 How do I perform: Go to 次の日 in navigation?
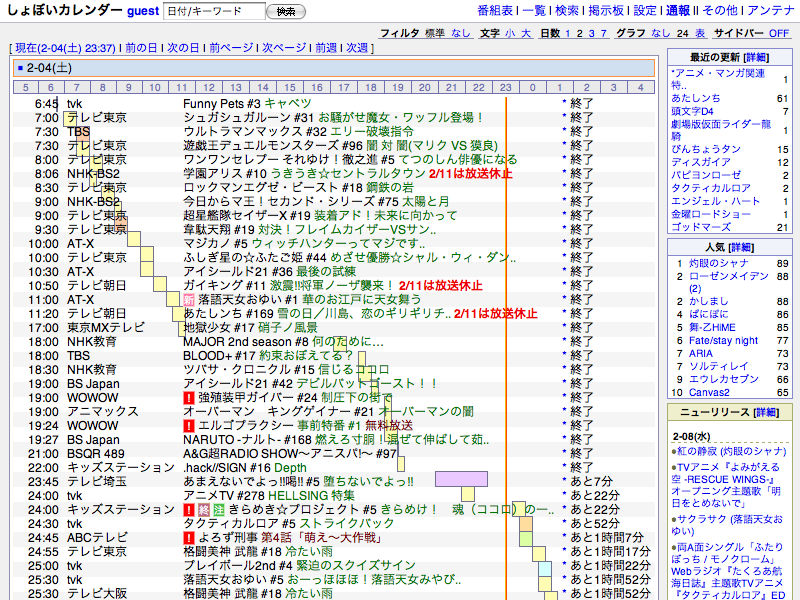click(182, 47)
